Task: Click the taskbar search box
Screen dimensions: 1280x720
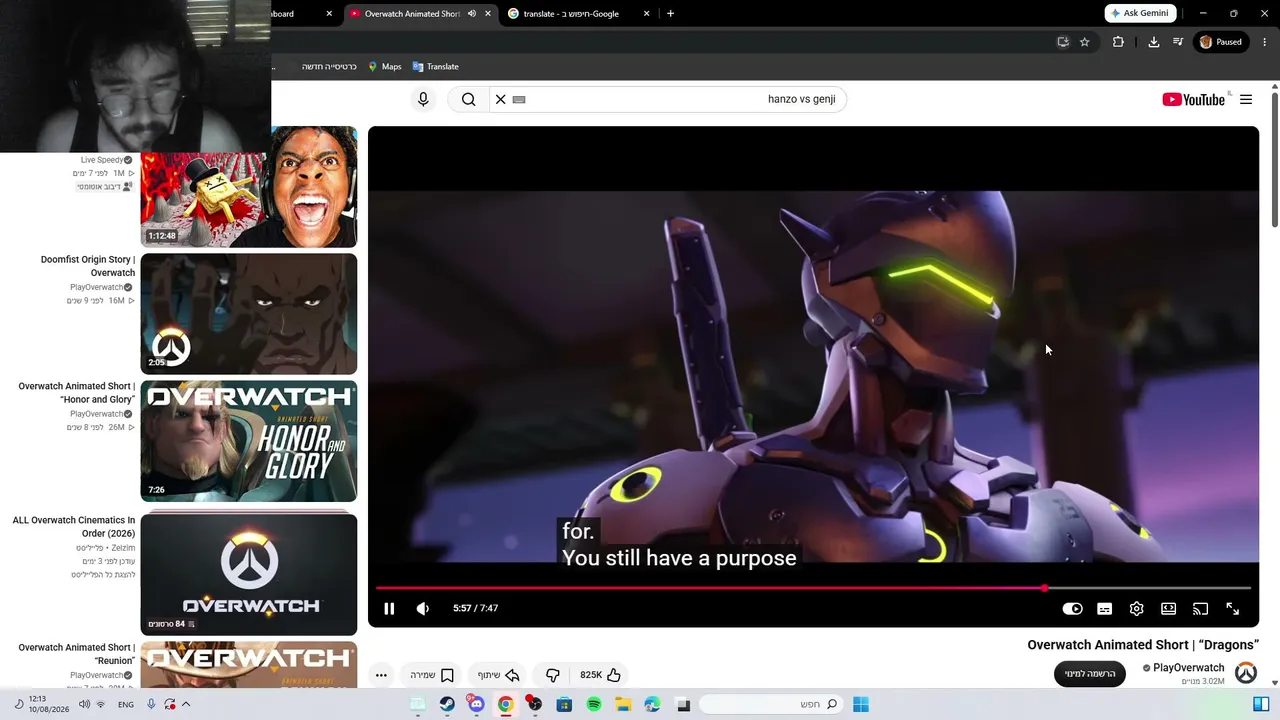Action: pyautogui.click(x=770, y=704)
